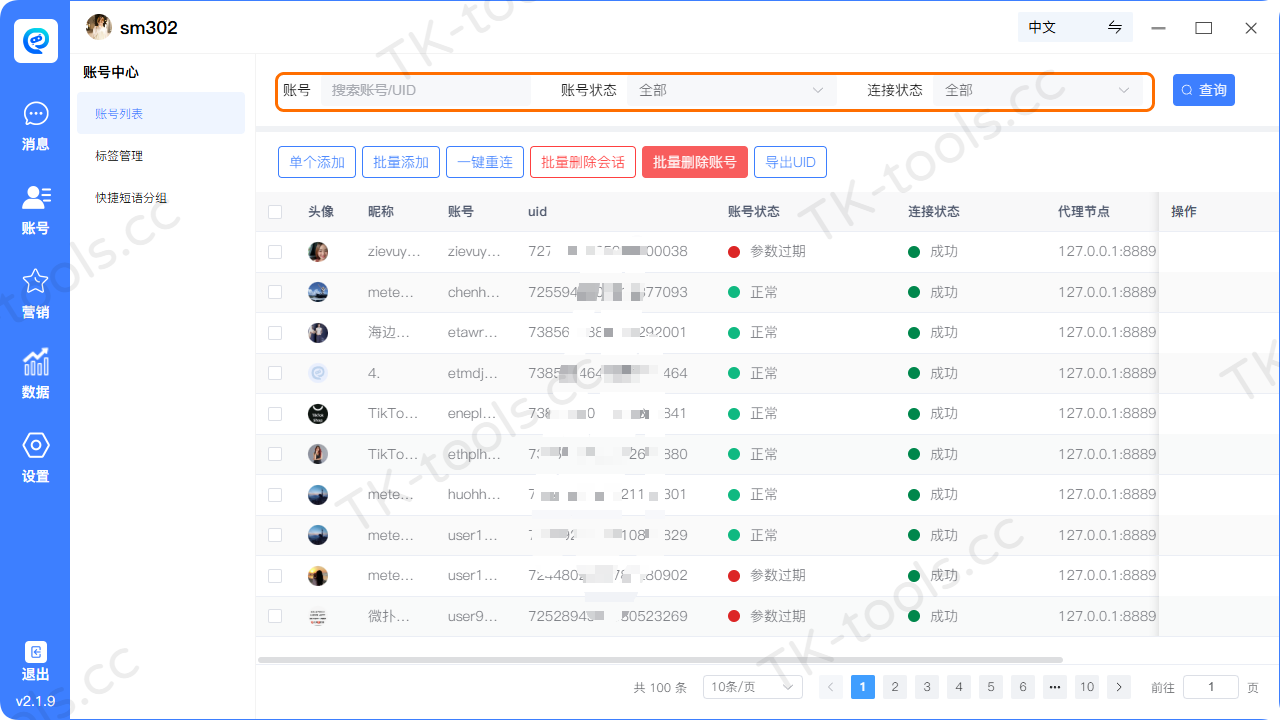Go to page 2

(895, 687)
